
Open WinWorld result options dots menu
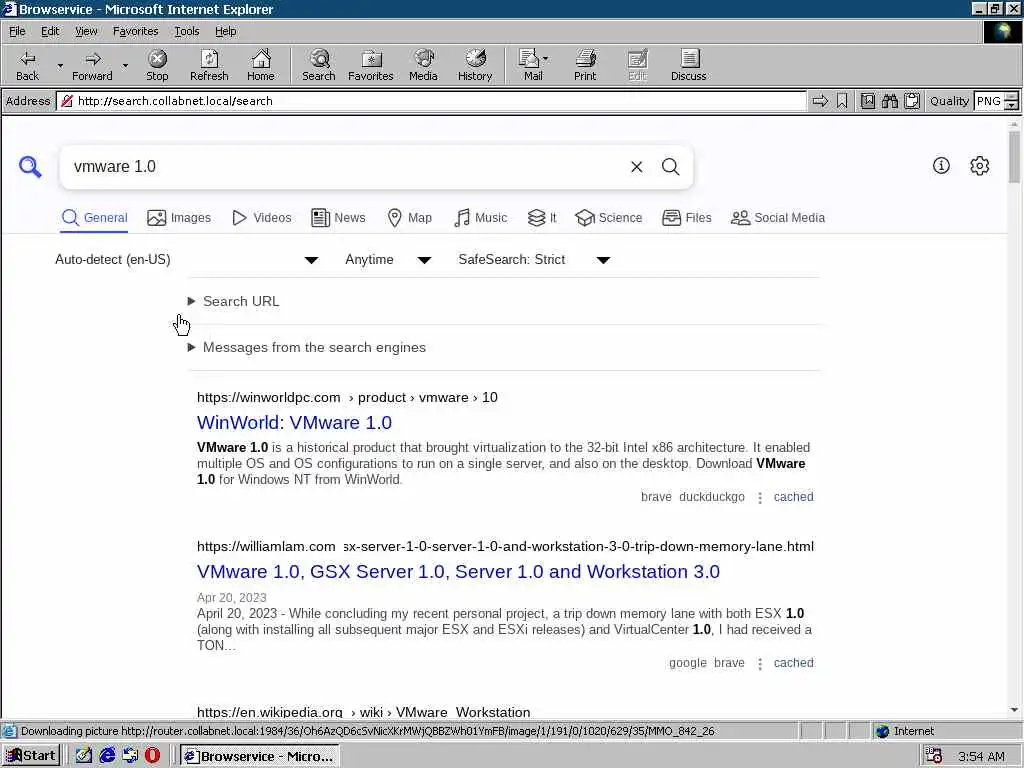(760, 498)
